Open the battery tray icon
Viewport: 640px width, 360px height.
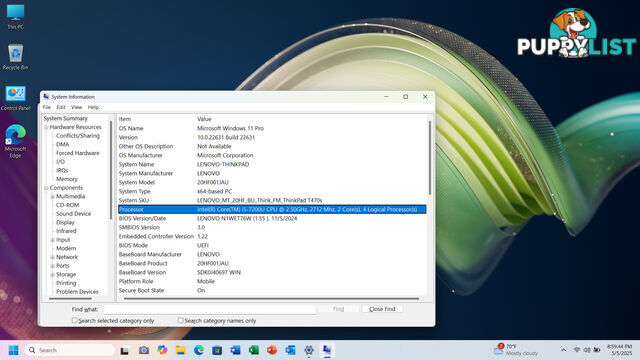coord(597,350)
